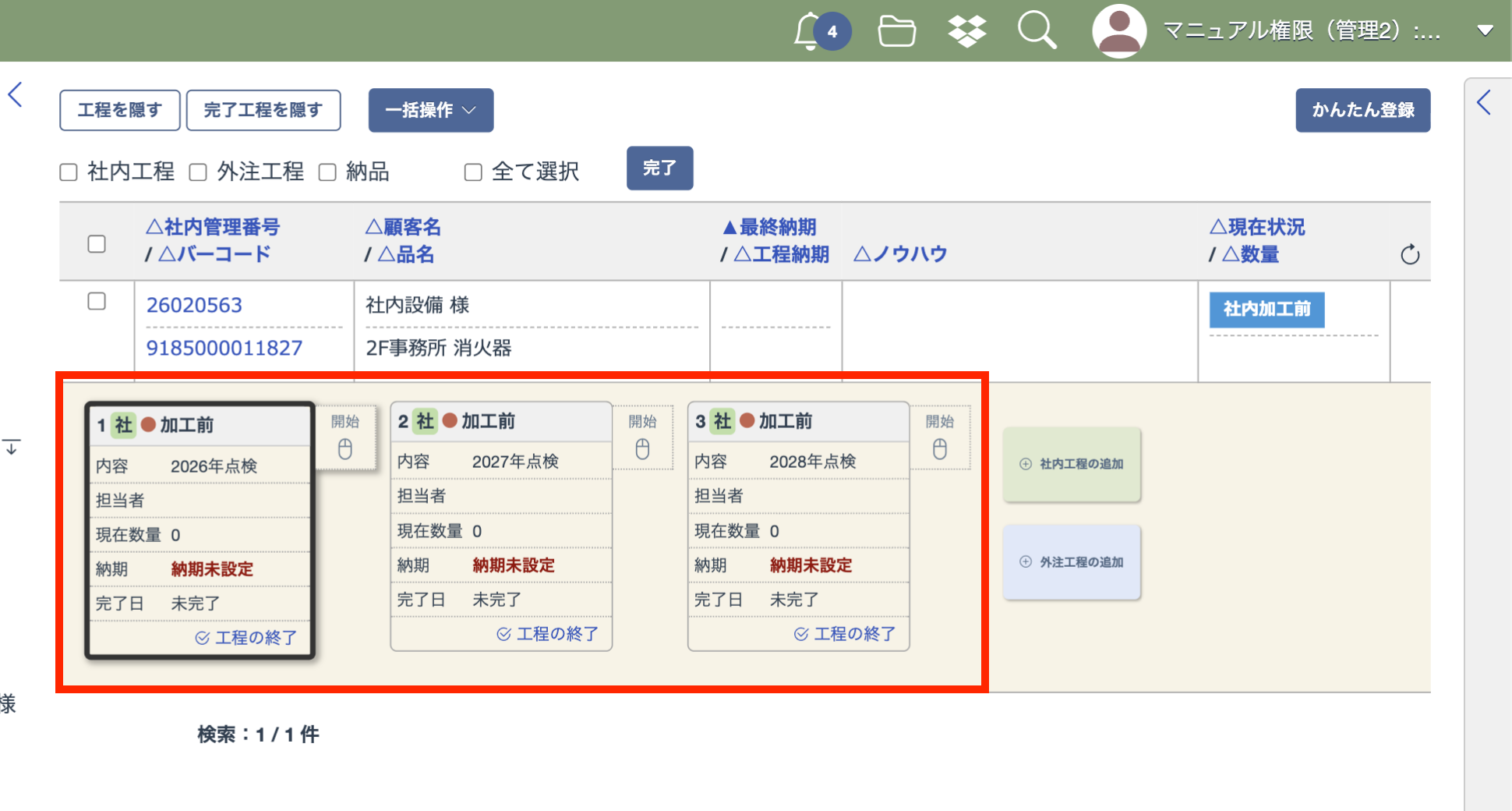Refresh the list using the reload icon
Image resolution: width=1512 pixels, height=811 pixels.
[1410, 255]
